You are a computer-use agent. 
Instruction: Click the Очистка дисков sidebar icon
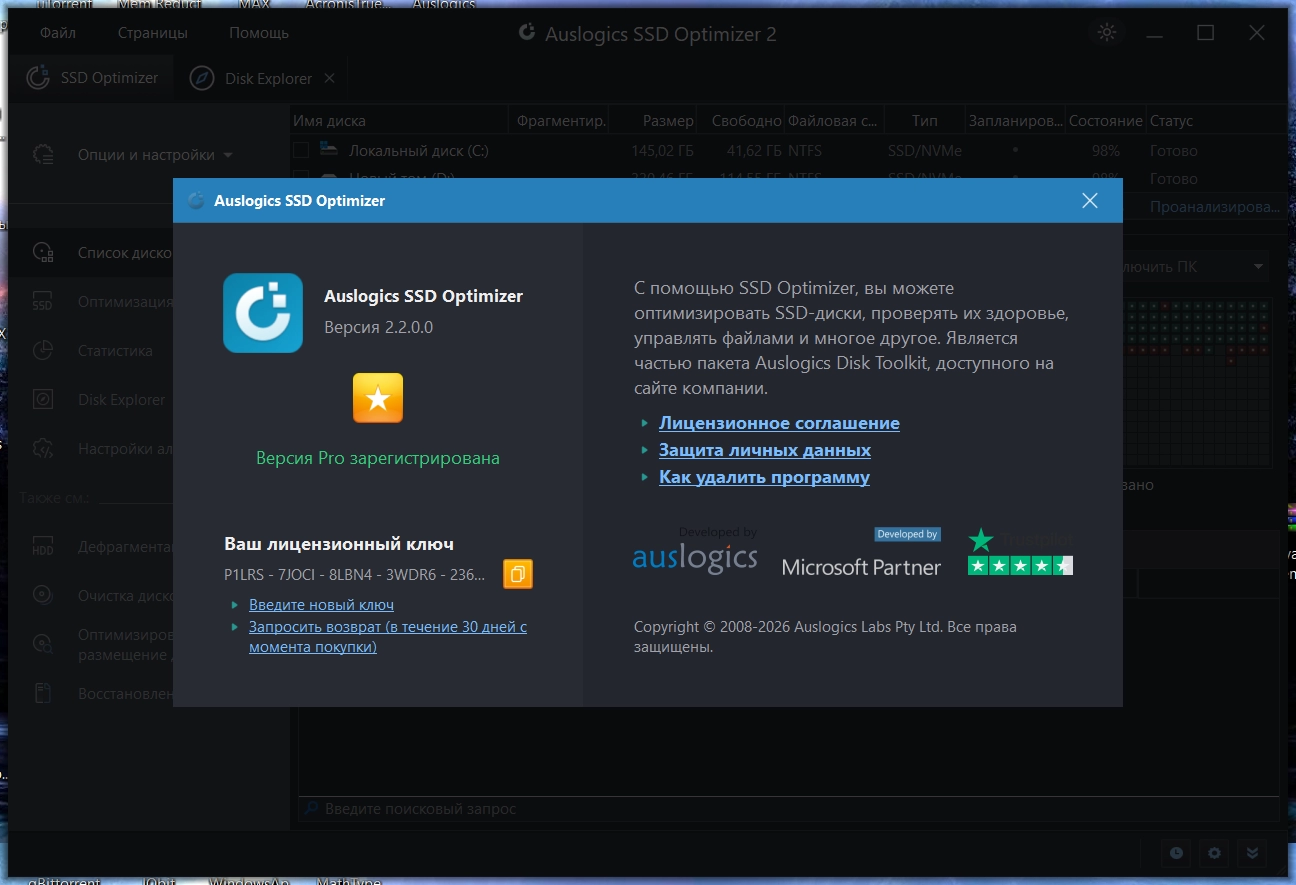[x=43, y=595]
